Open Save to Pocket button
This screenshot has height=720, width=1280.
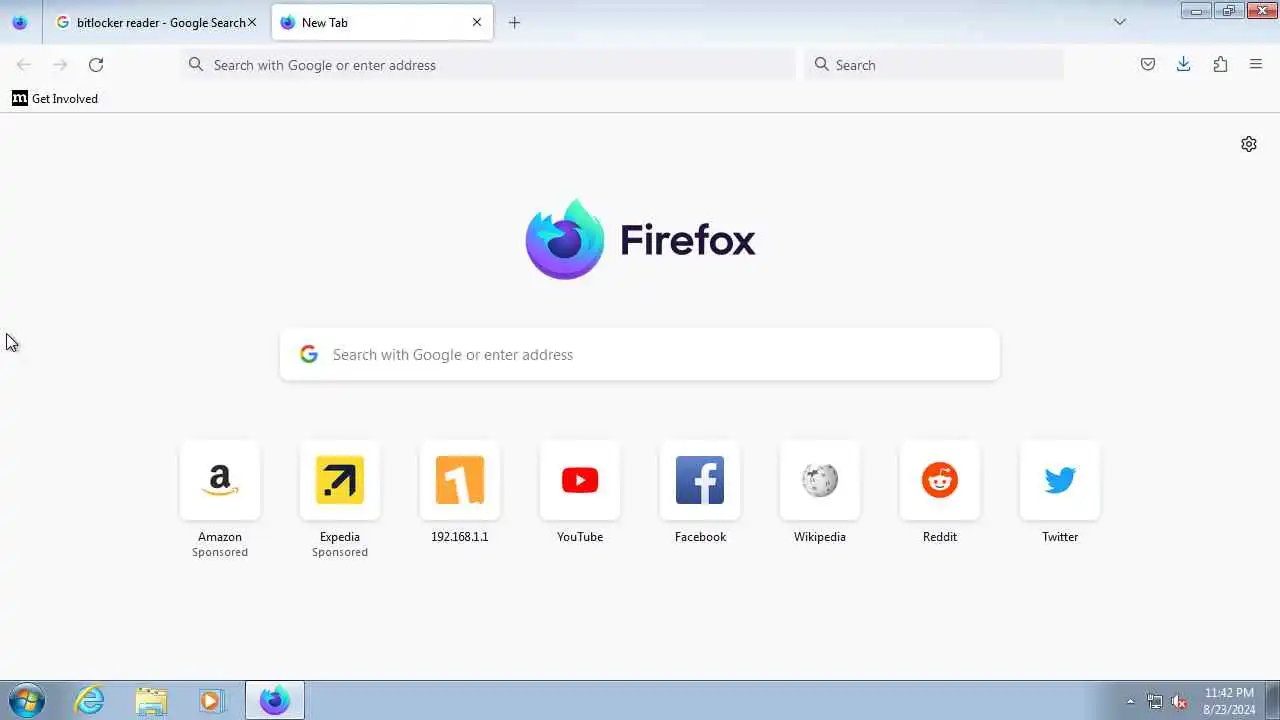(1148, 65)
